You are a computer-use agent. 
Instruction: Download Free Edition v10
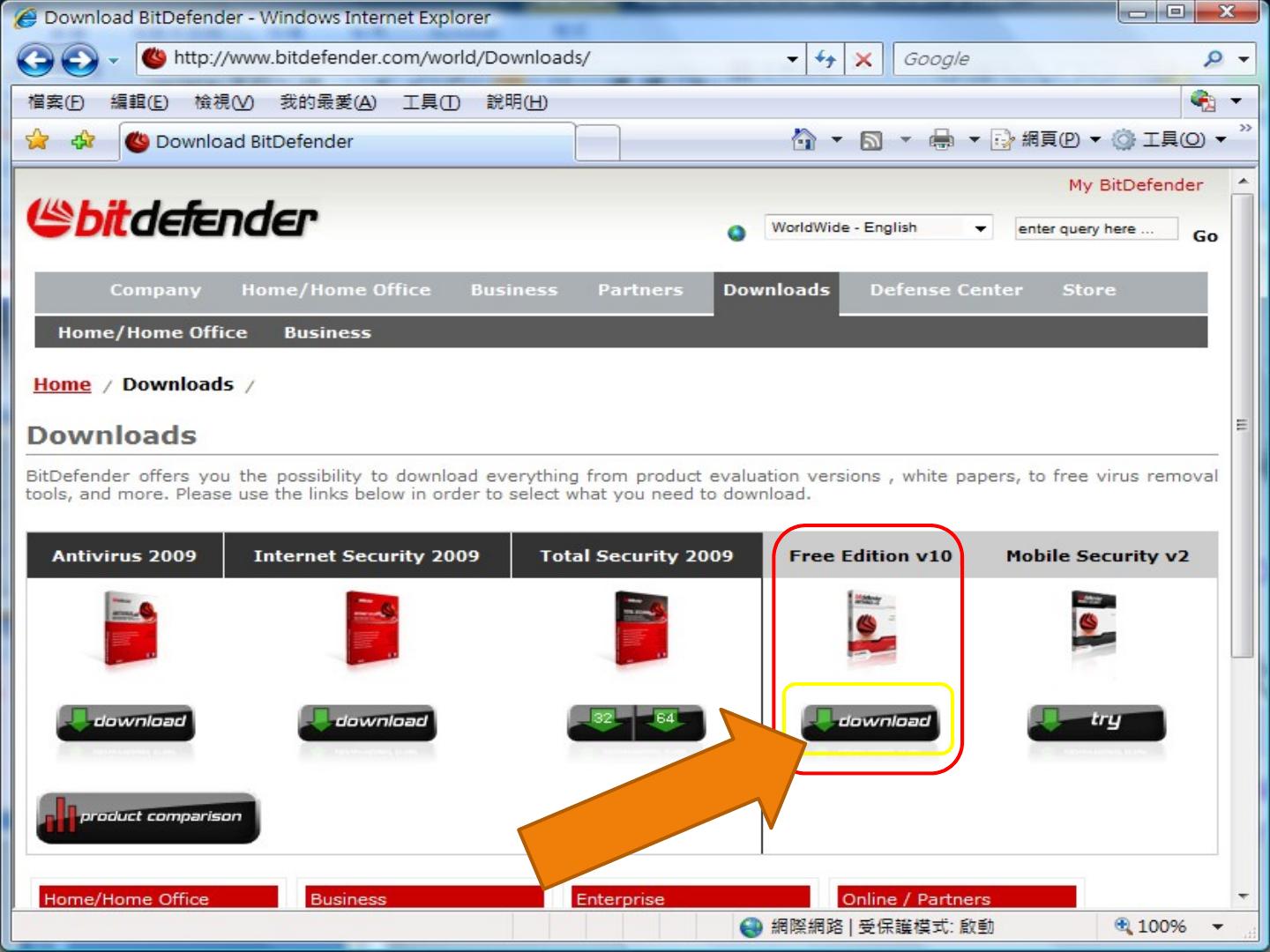(870, 723)
